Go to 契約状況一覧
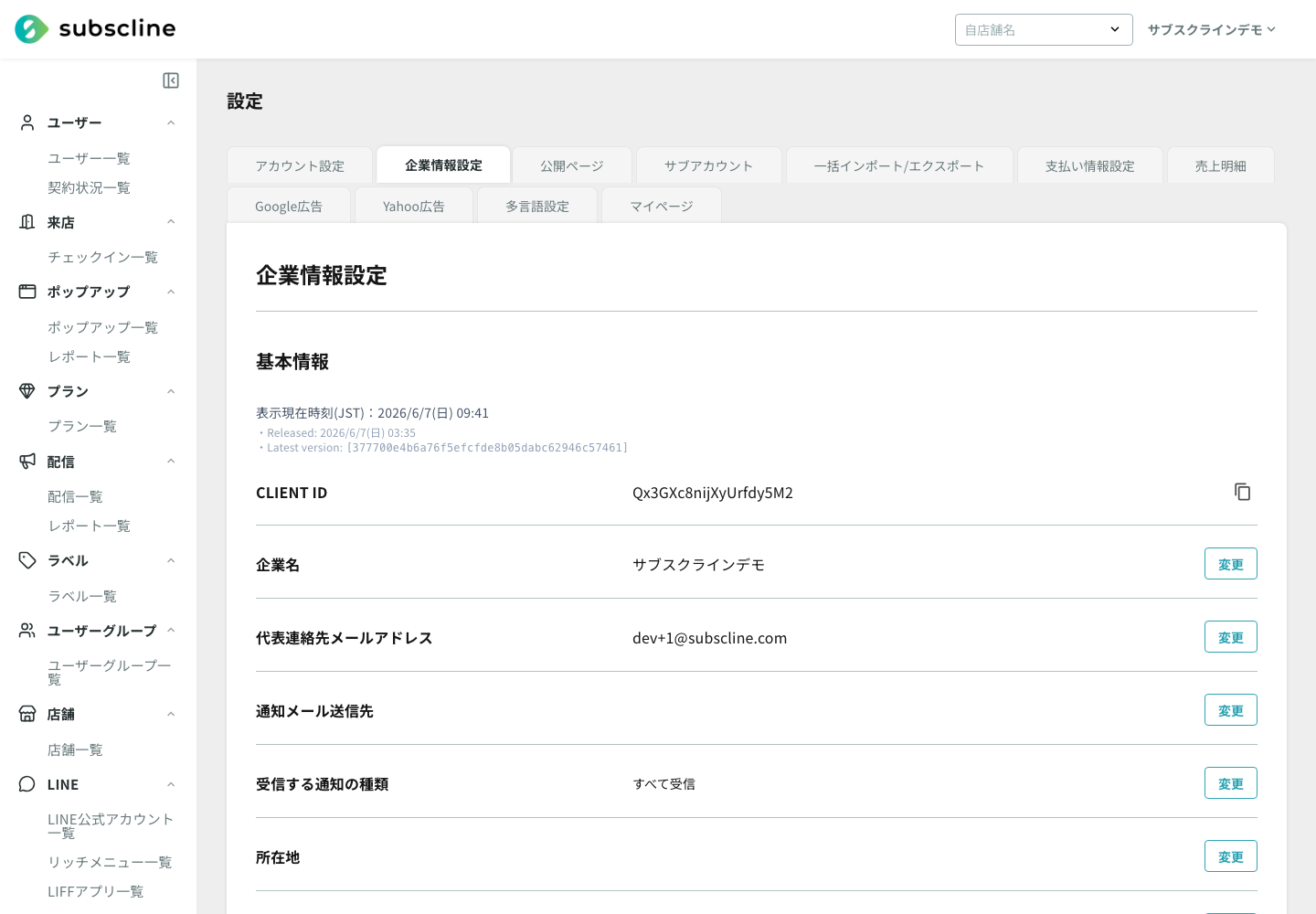The image size is (1316, 914). (x=89, y=187)
